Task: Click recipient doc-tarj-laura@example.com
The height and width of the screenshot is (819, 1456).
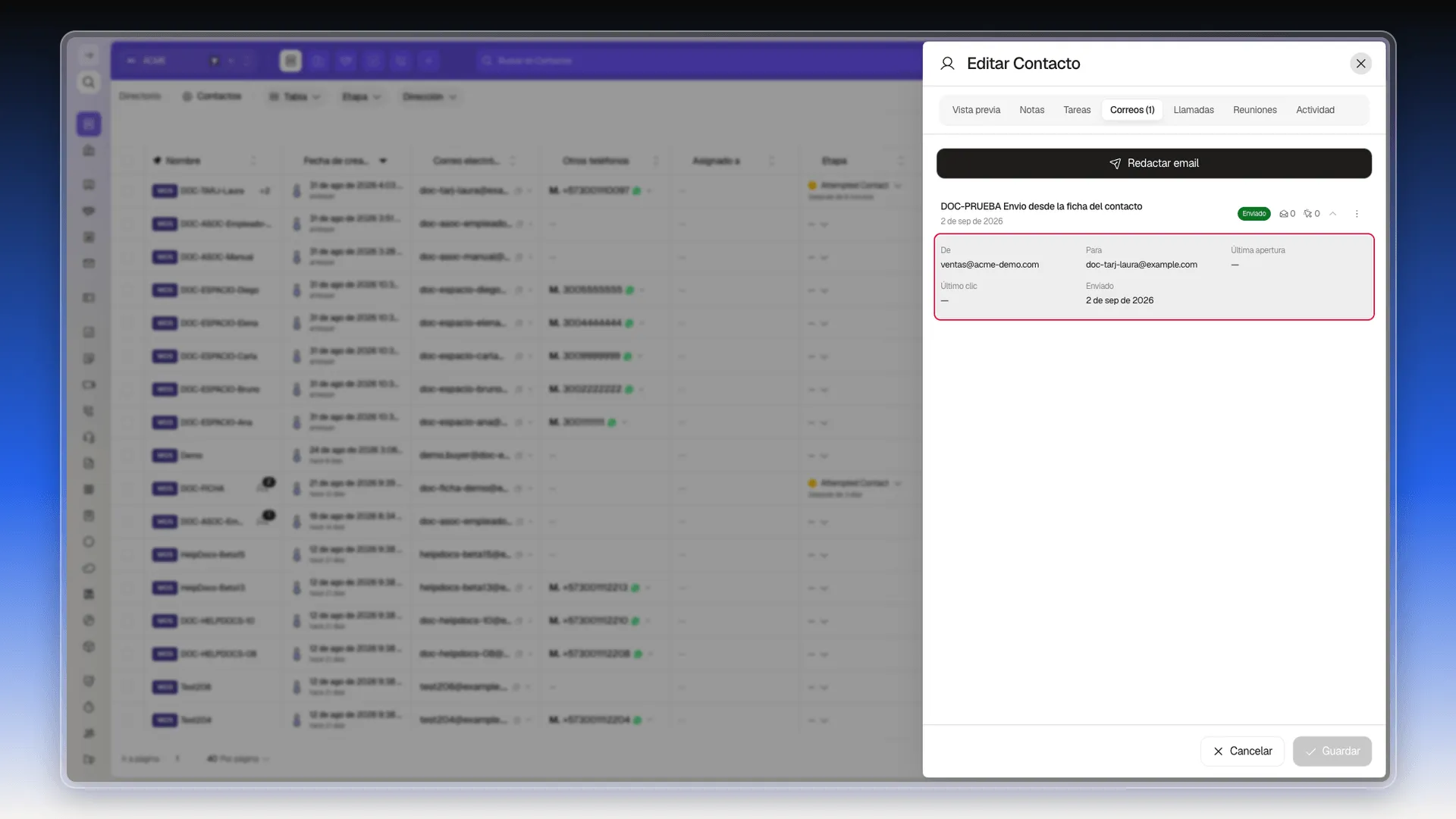Action: tap(1141, 265)
